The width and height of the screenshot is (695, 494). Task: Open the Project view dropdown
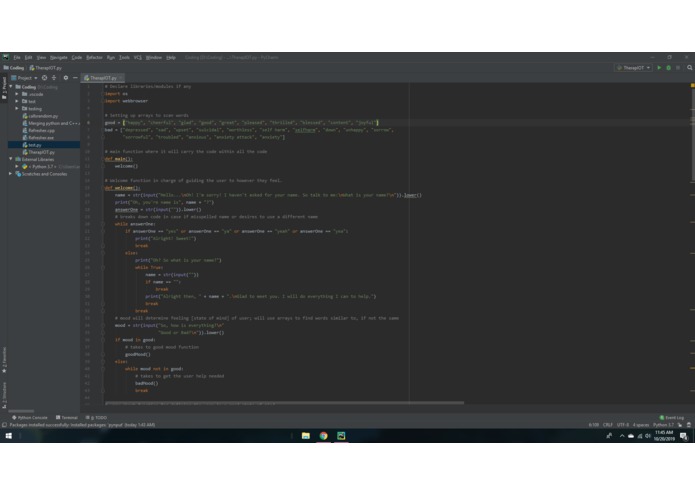pos(24,78)
